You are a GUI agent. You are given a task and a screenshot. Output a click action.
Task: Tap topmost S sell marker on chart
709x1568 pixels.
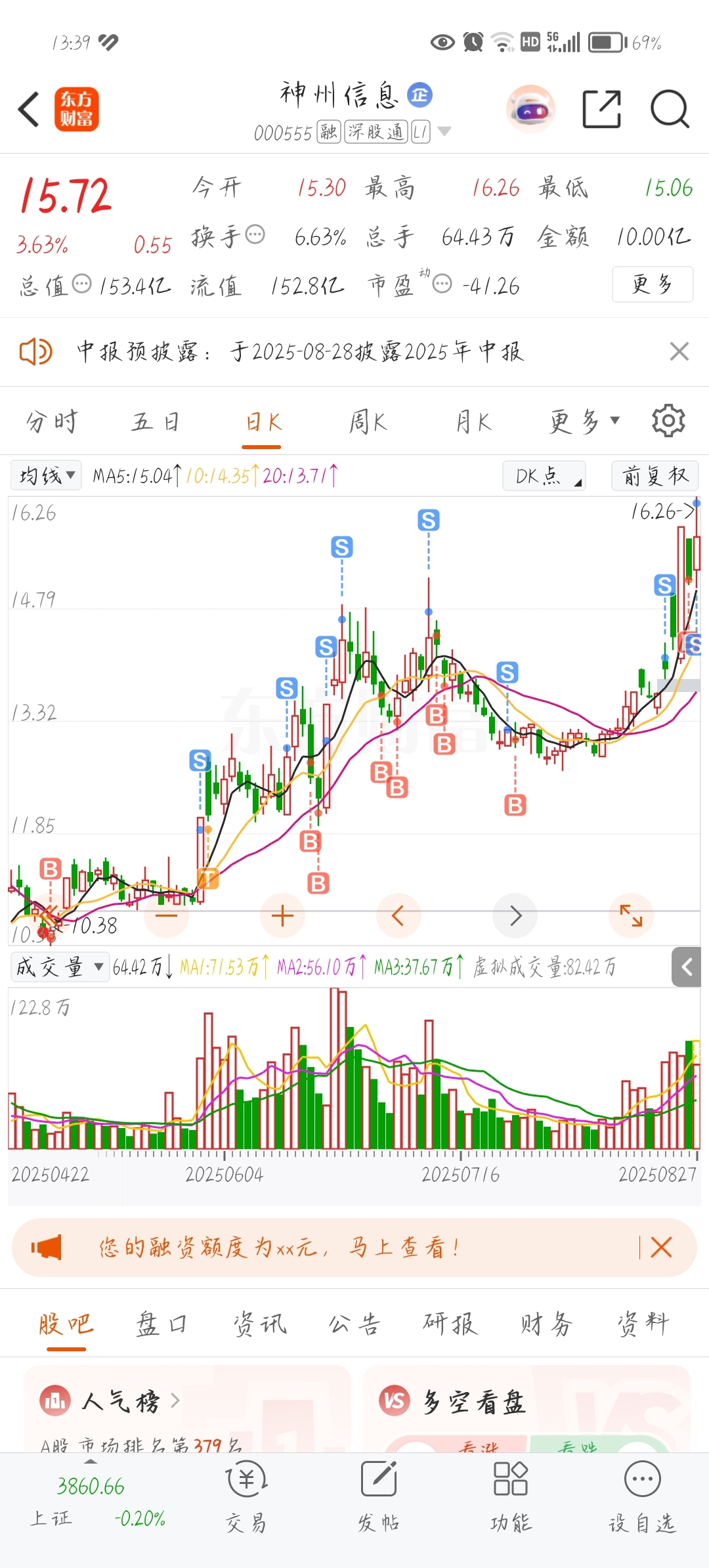tap(429, 520)
